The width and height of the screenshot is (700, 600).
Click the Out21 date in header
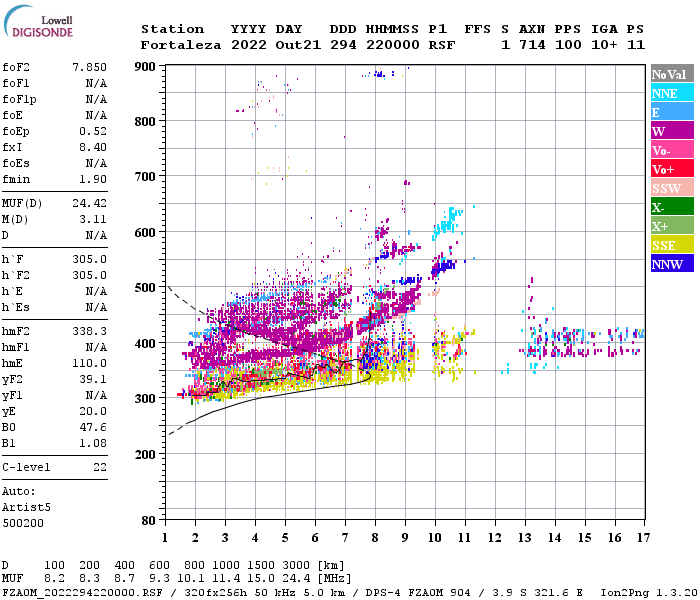tap(298, 45)
